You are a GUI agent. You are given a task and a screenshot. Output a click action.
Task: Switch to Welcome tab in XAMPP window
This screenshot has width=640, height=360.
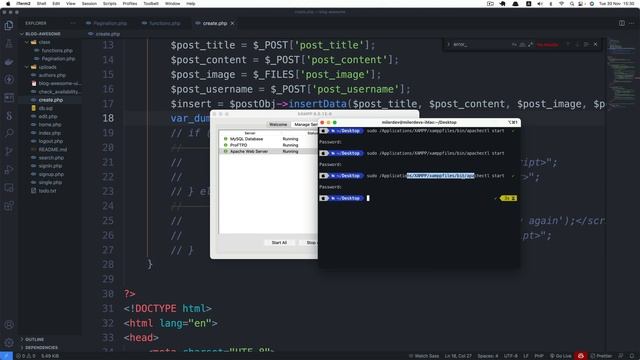(x=278, y=124)
